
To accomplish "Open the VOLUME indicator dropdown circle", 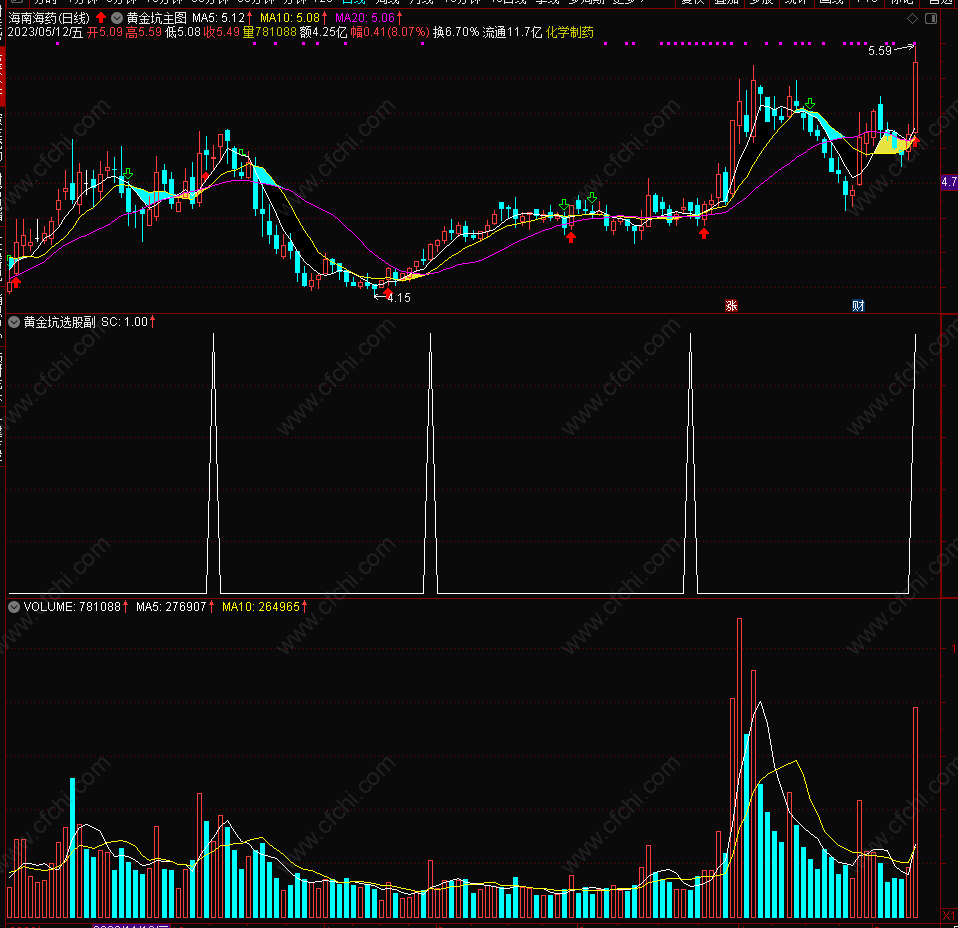I will [14, 607].
